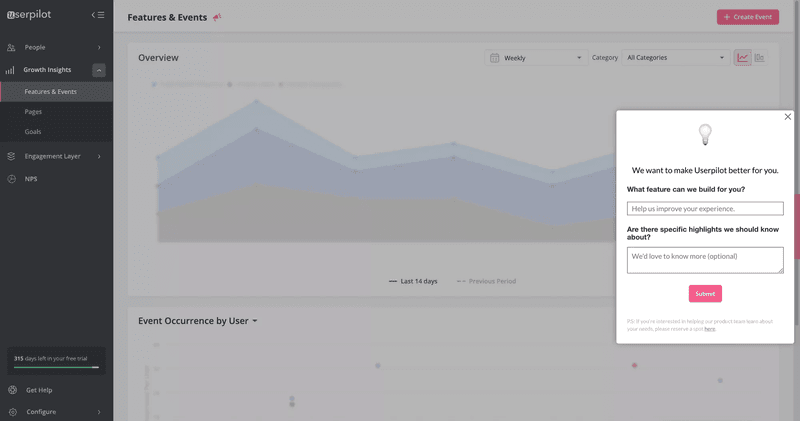Click the Configure gear icon
The width and height of the screenshot is (800, 421).
pos(11,412)
